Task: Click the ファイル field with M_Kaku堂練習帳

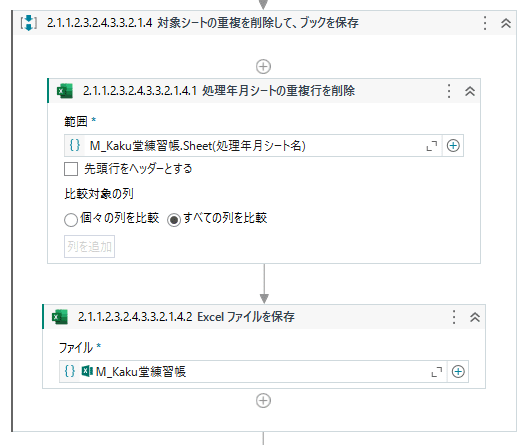Action: click(x=253, y=372)
